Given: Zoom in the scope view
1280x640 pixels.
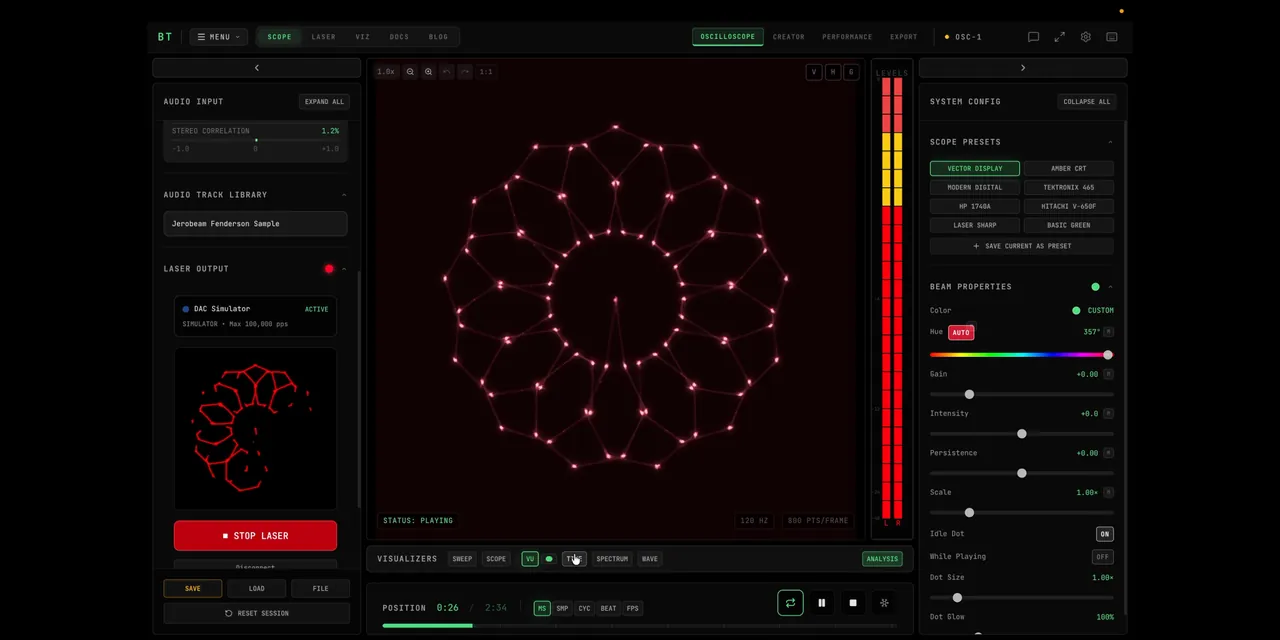Looking at the screenshot, I should tap(428, 72).
